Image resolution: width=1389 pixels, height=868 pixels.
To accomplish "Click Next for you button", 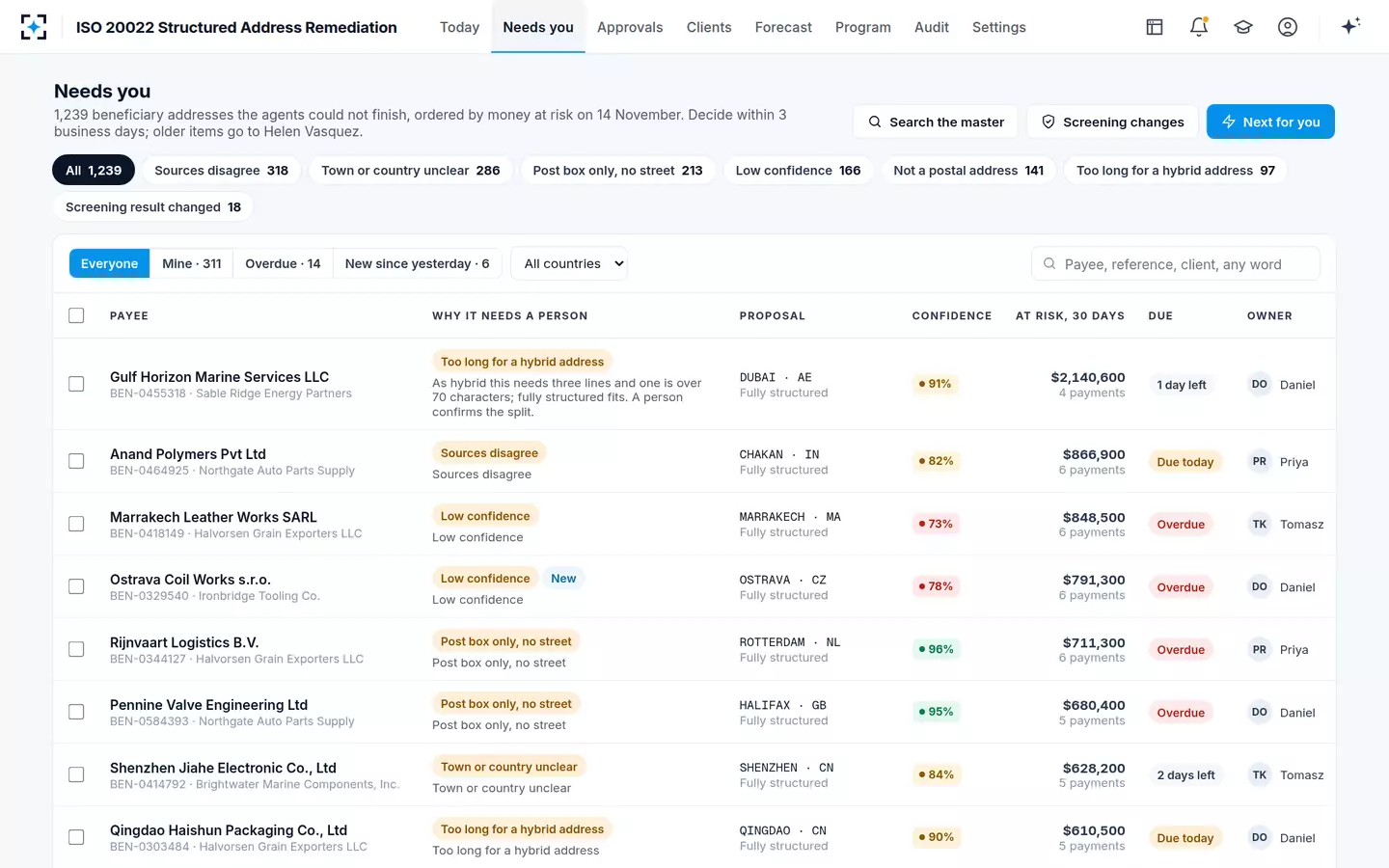I will pos(1270,122).
